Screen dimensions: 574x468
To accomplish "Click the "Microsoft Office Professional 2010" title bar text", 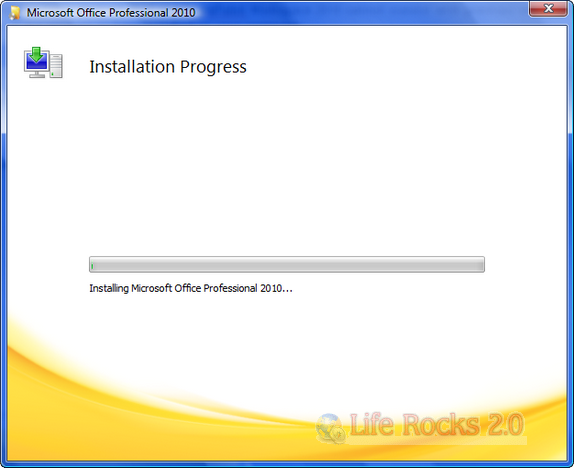I will tap(111, 13).
